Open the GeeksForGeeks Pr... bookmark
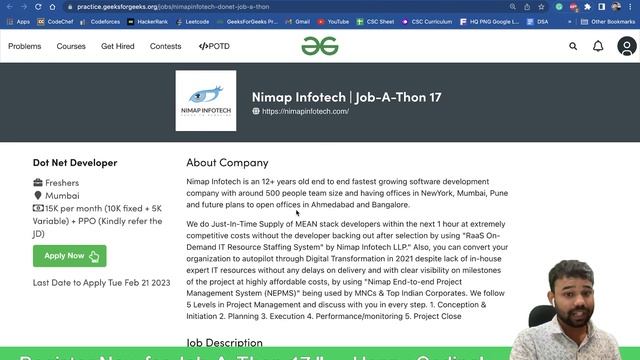 [x=247, y=22]
